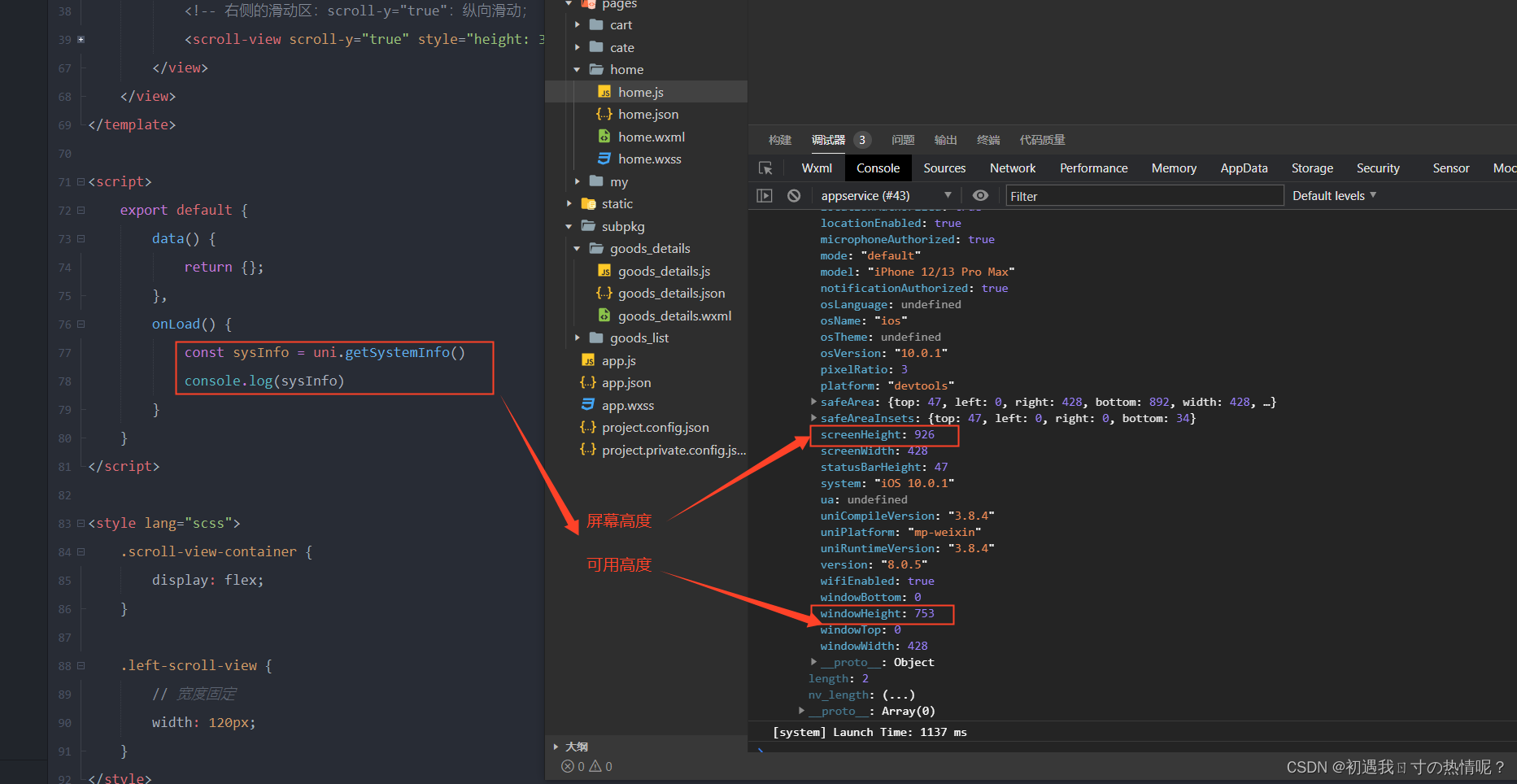1517x784 pixels.
Task: Open the 构建 build panel tab
Action: (780, 140)
